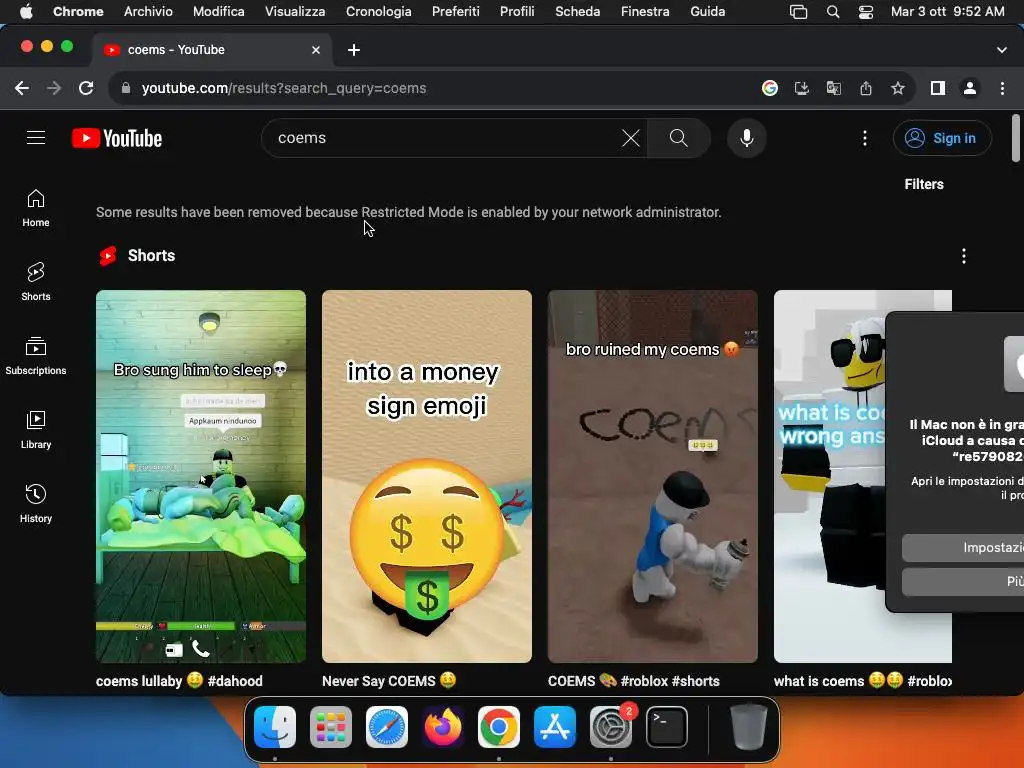The height and width of the screenshot is (768, 1024).
Task: Open System Settings from the Dock
Action: (x=611, y=726)
